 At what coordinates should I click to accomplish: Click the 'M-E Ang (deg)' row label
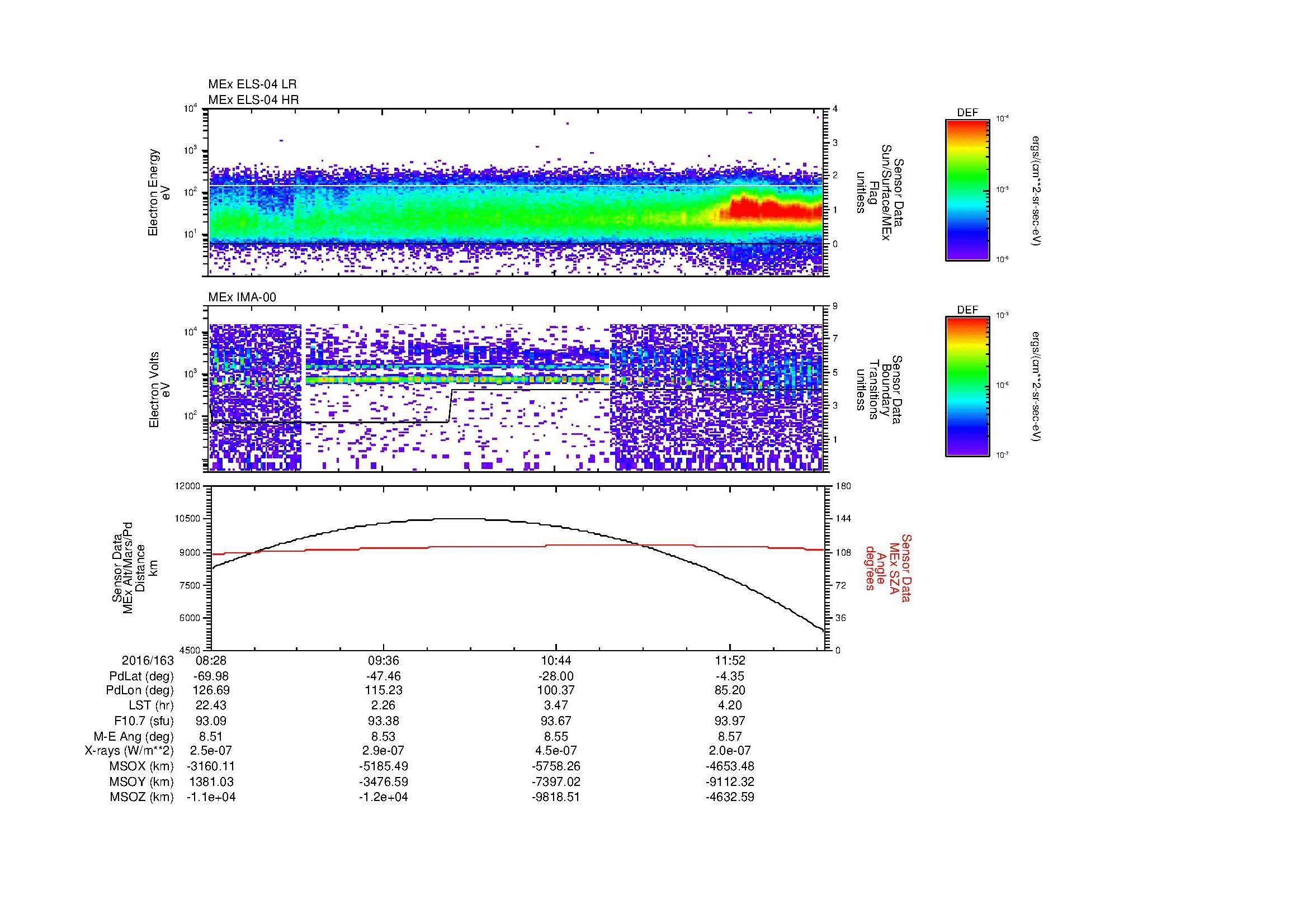click(133, 736)
